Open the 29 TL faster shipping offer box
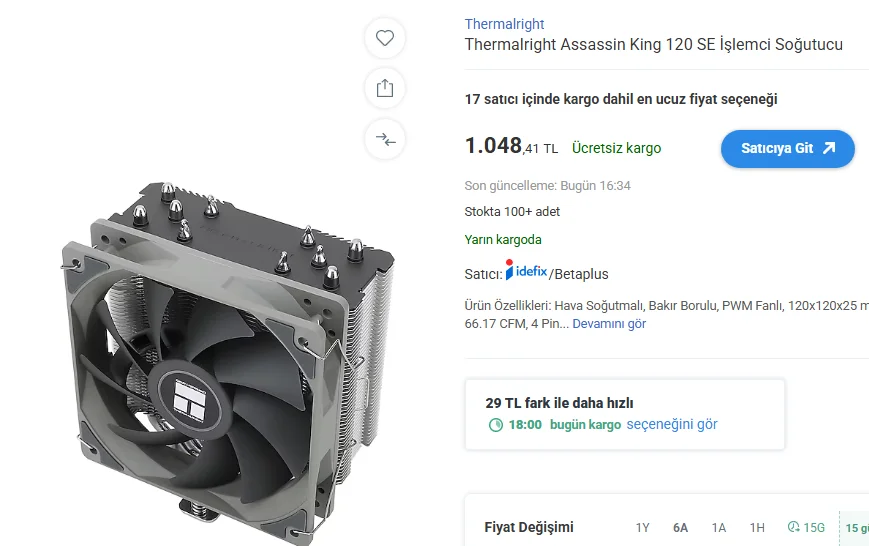Viewport: 869px width, 546px height. pyautogui.click(x=625, y=414)
